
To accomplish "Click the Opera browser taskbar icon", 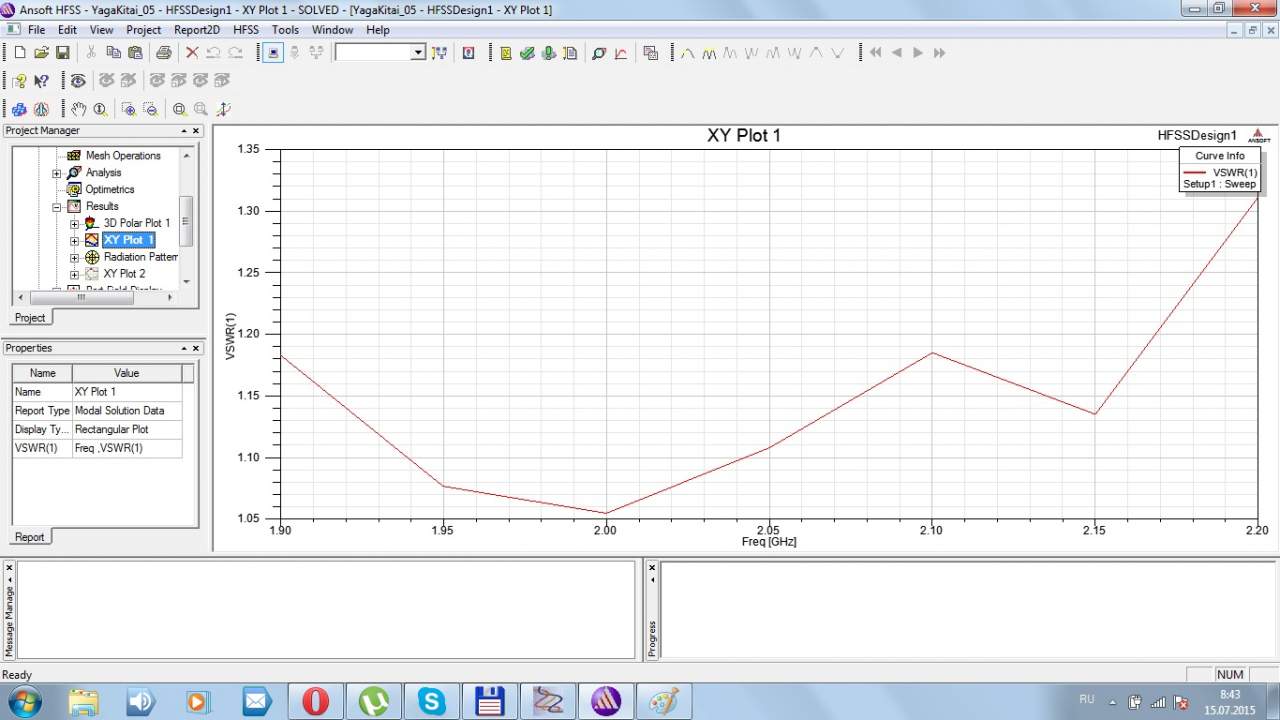I will click(x=315, y=702).
